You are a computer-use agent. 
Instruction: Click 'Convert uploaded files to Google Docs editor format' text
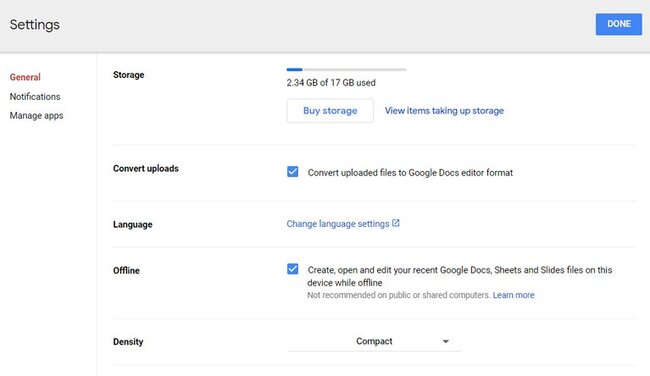click(410, 173)
